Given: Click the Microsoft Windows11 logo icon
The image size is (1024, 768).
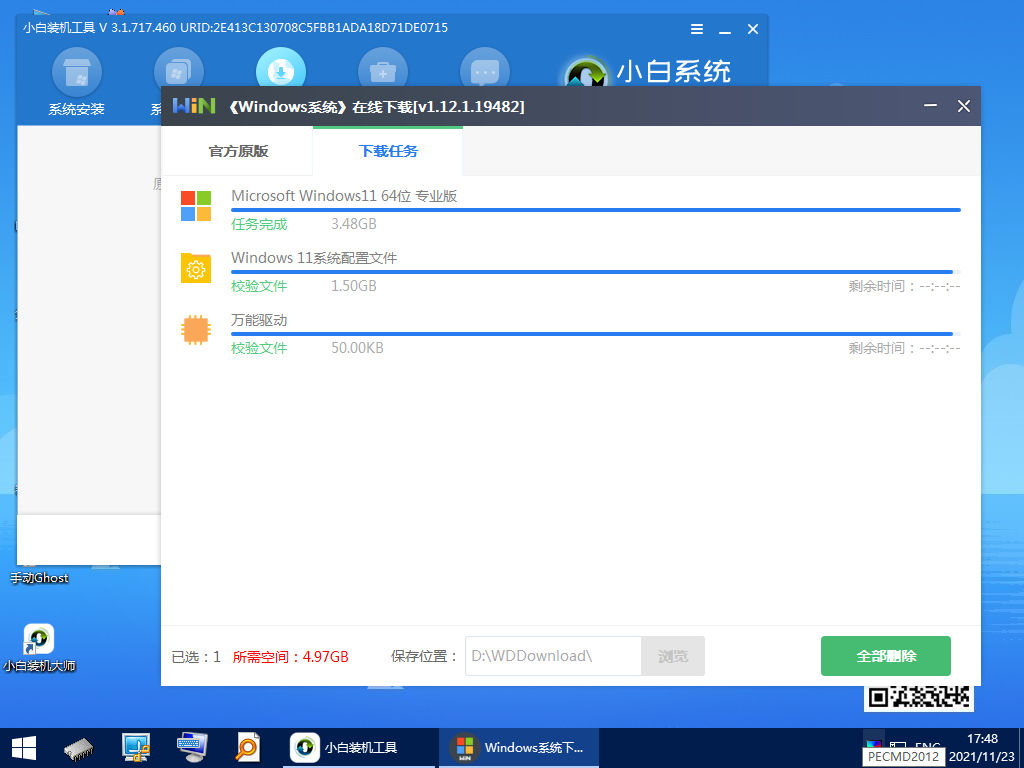Looking at the screenshot, I should [x=196, y=206].
